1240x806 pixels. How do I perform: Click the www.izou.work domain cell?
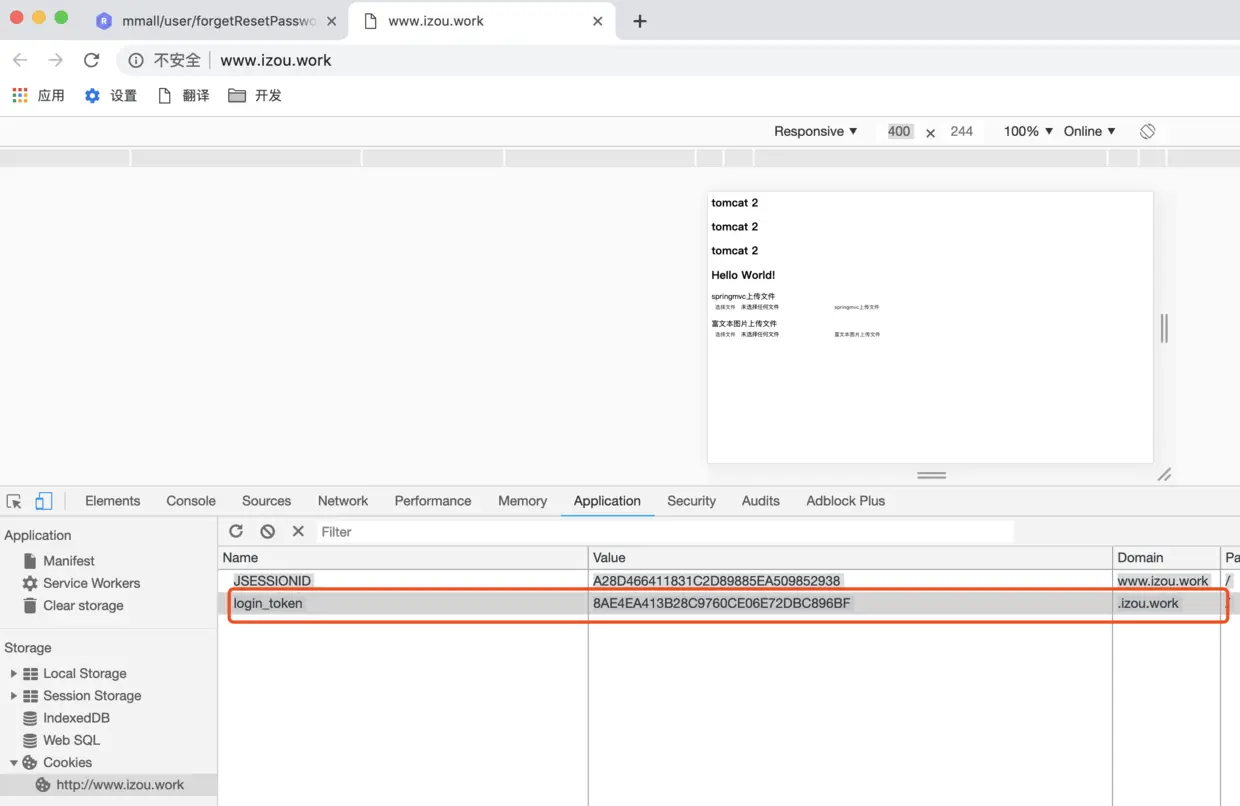pyautogui.click(x=1163, y=580)
